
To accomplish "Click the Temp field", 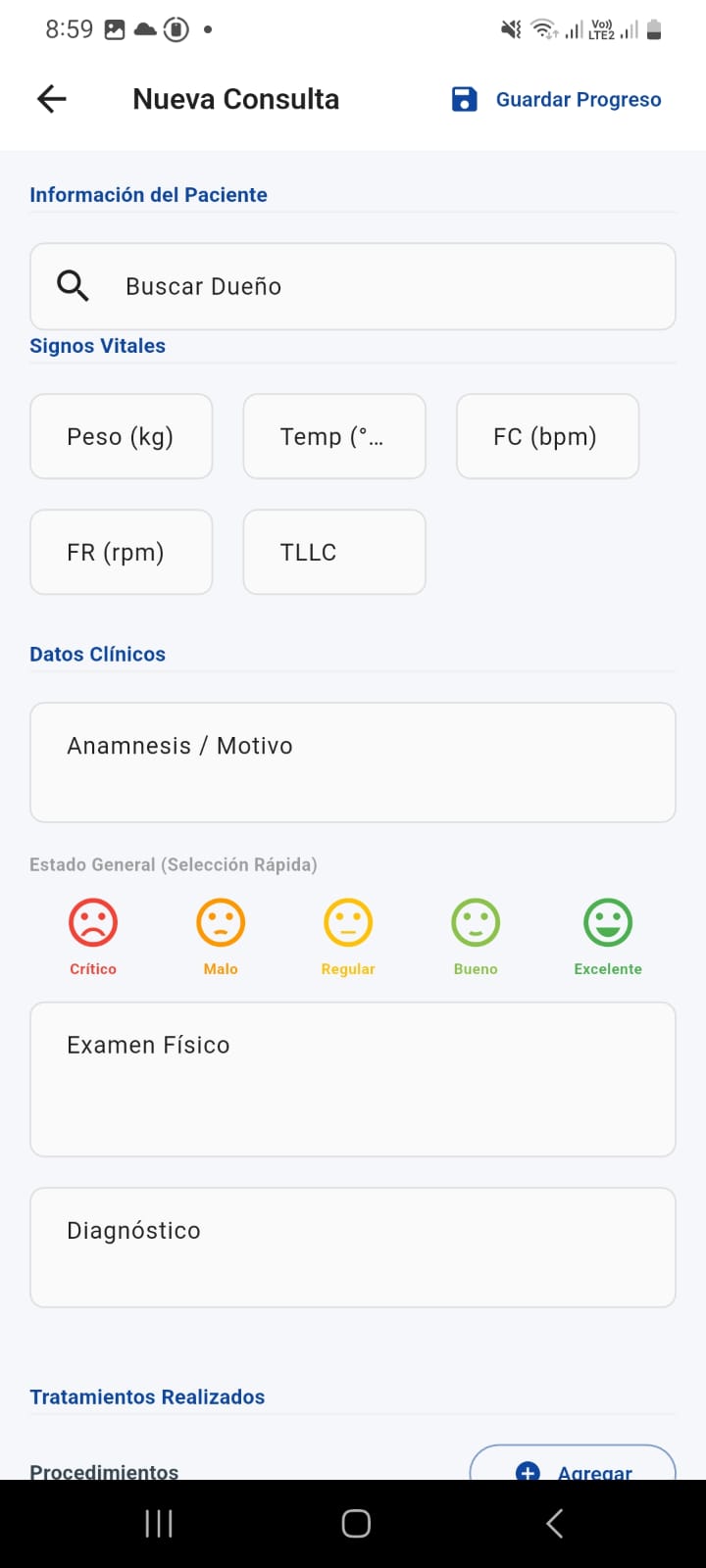I will [x=334, y=437].
